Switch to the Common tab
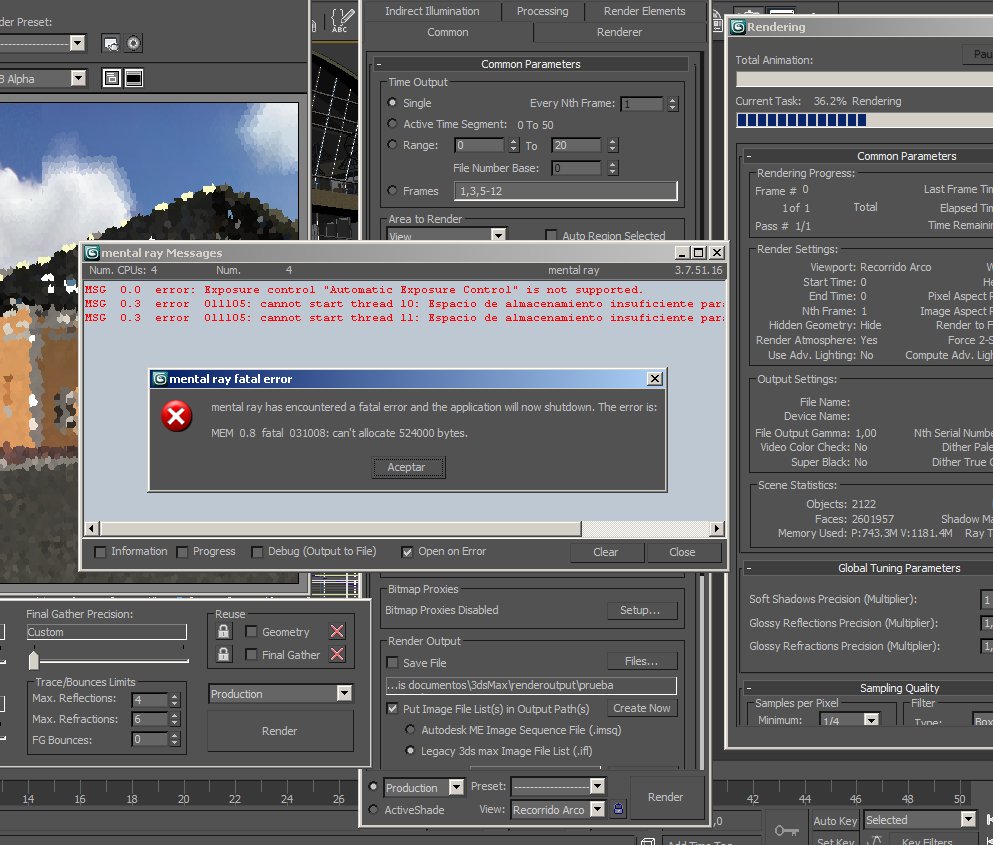993x845 pixels. (448, 32)
